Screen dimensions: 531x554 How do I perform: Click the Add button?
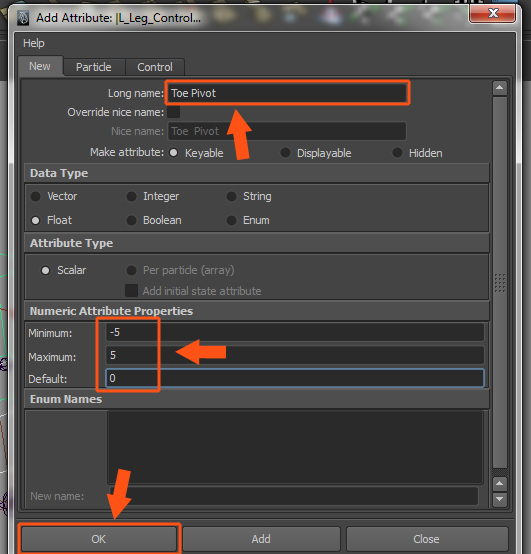261,539
